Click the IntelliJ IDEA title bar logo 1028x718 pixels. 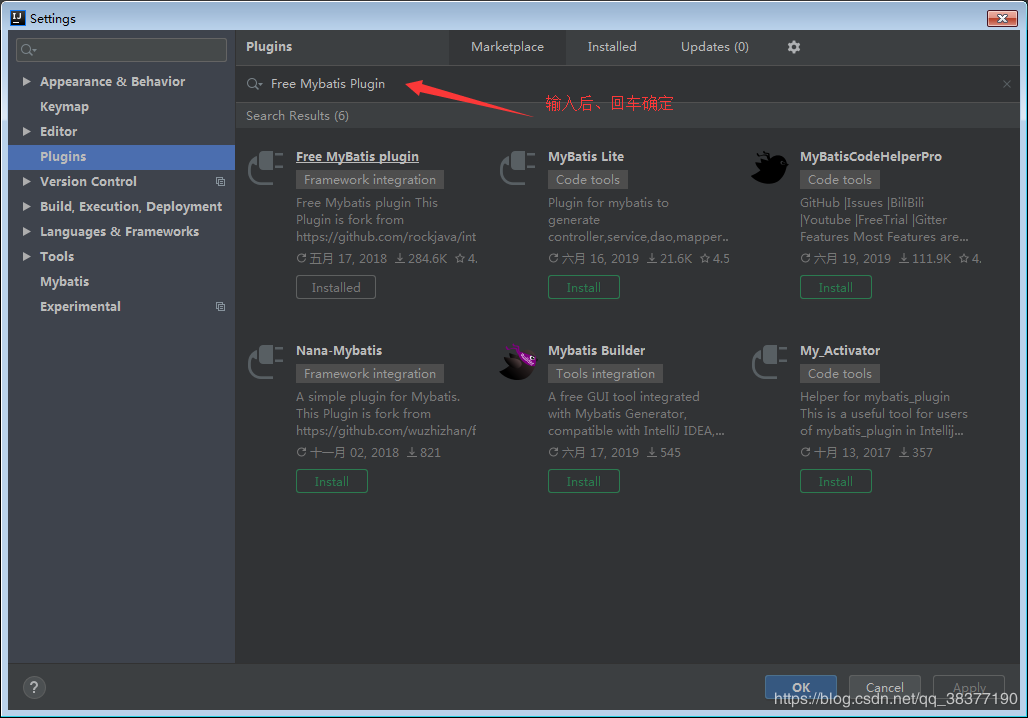(18, 18)
